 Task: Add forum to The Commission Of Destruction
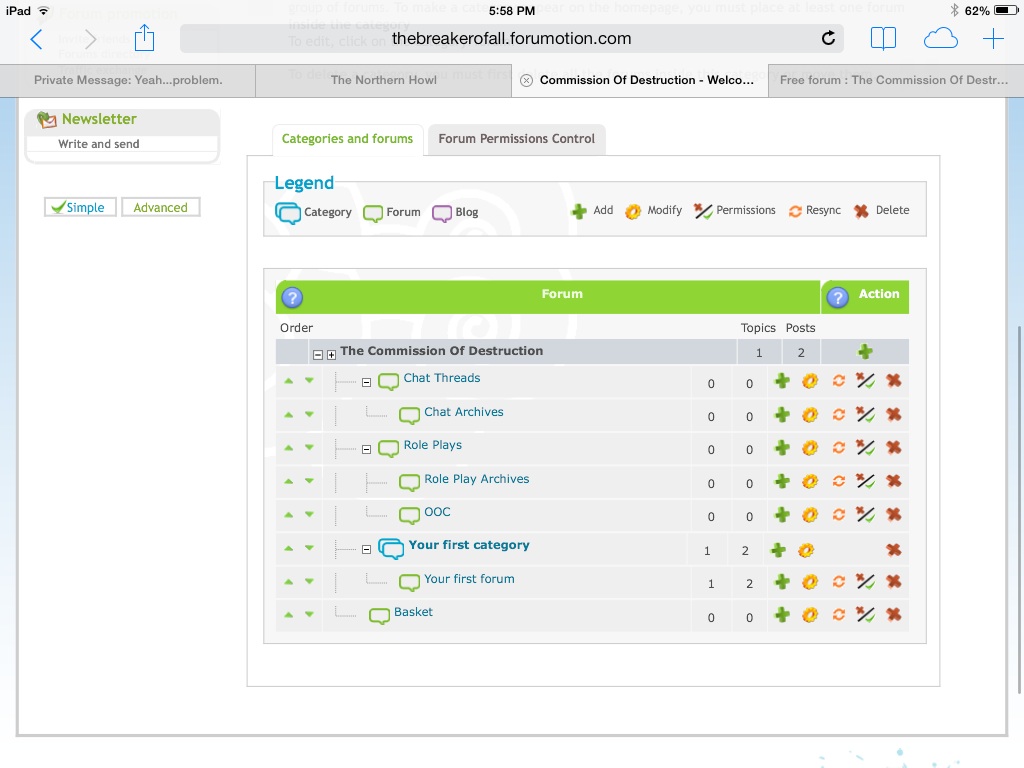coord(865,352)
